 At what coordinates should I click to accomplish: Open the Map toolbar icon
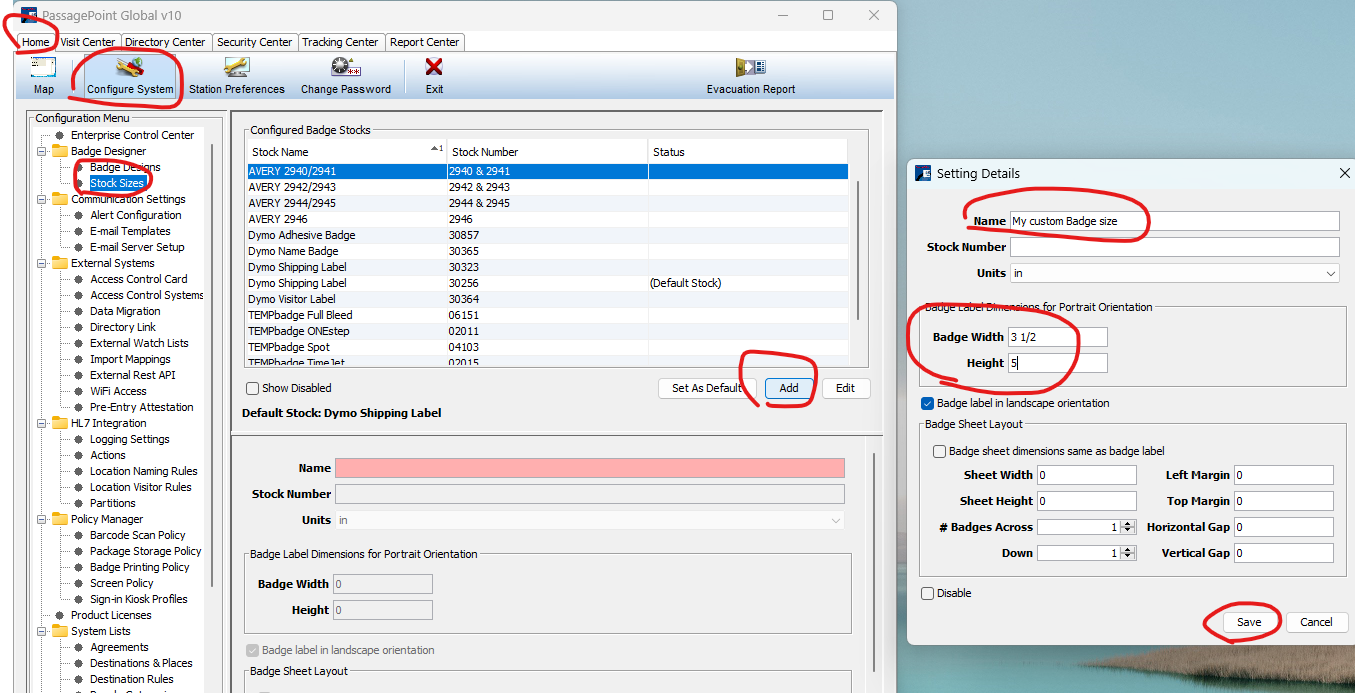[43, 67]
